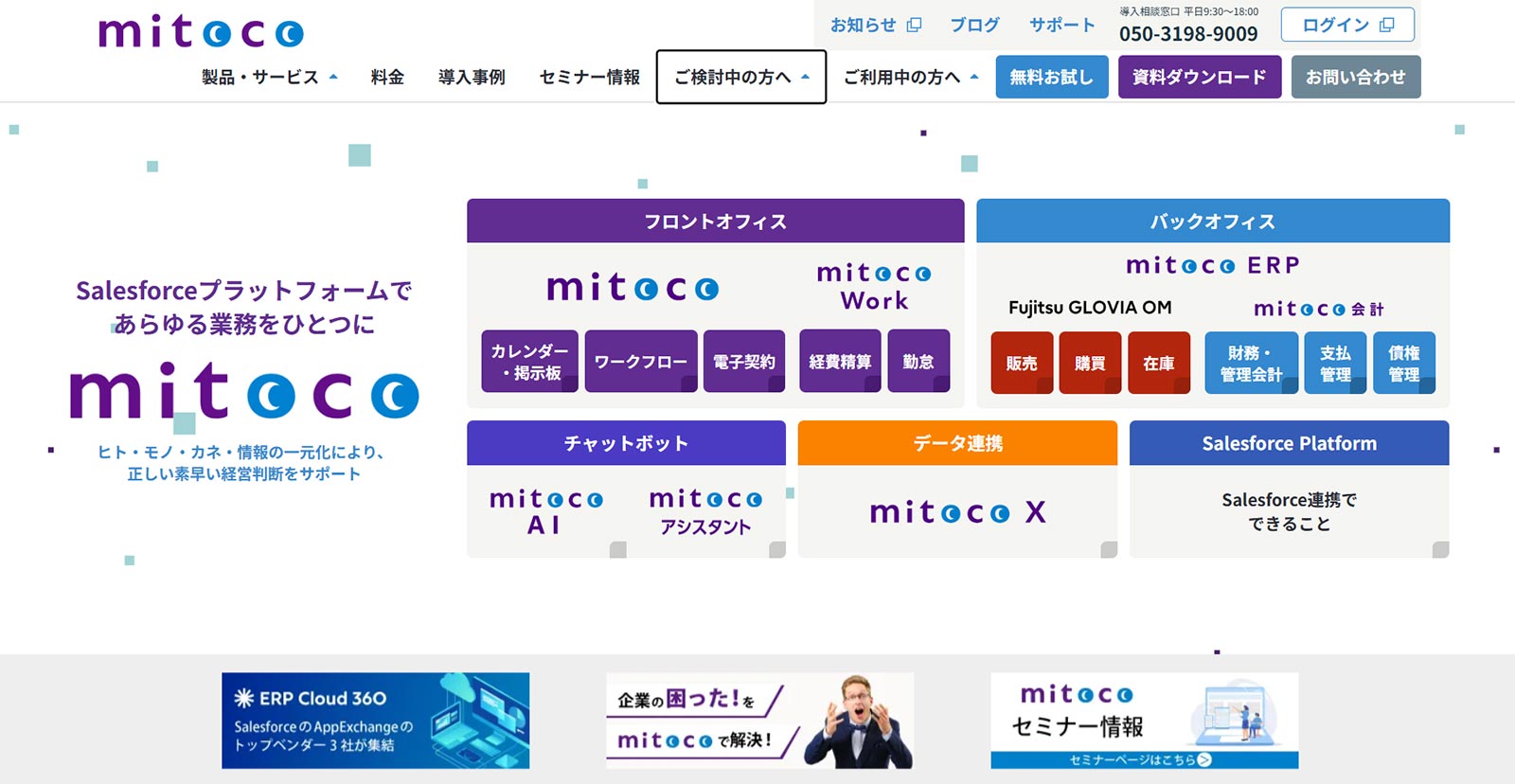Open the ワークフロー tile
Image resolution: width=1515 pixels, height=784 pixels.
(x=641, y=361)
